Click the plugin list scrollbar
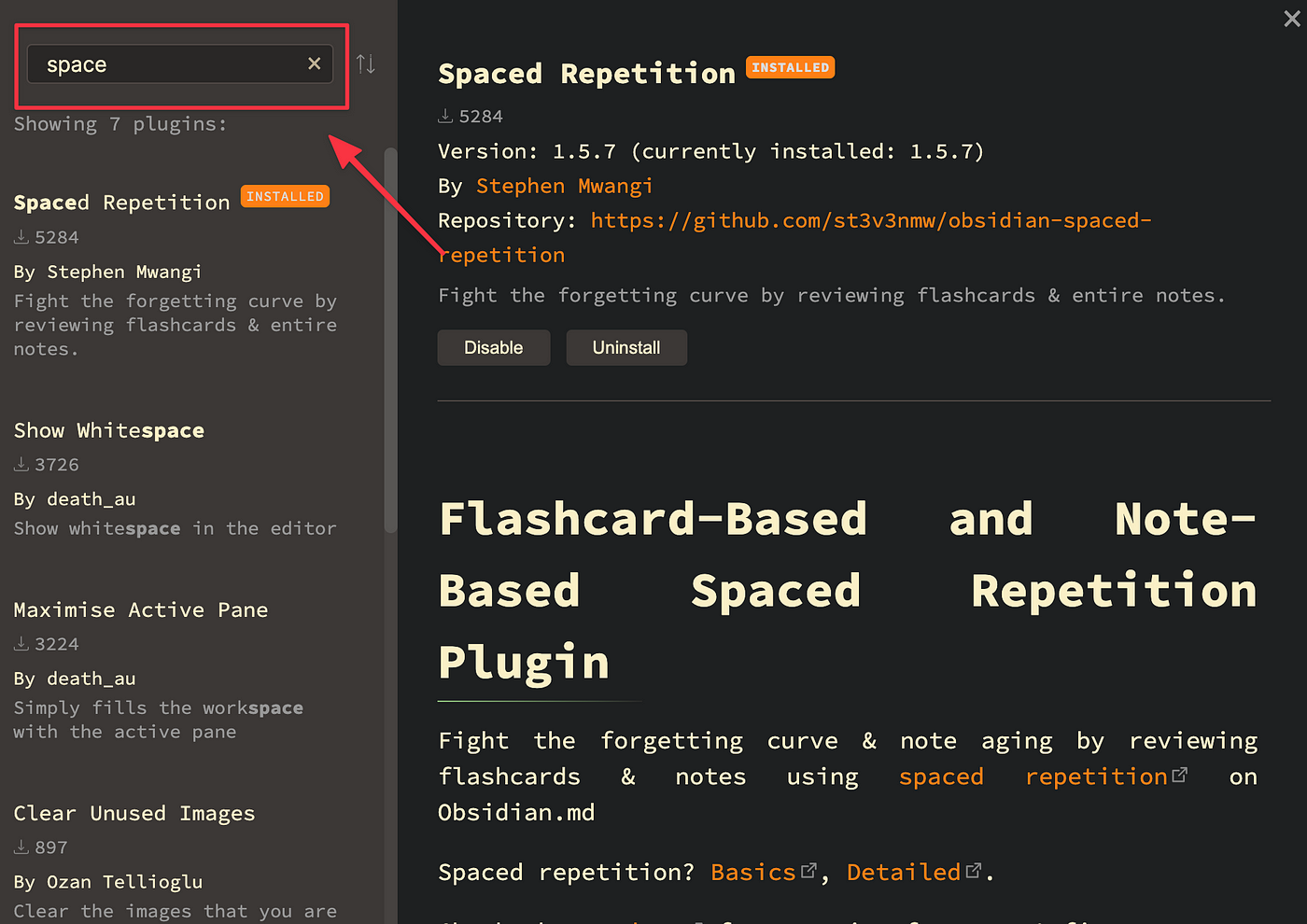Viewport: 1307px width, 924px height. click(390, 341)
